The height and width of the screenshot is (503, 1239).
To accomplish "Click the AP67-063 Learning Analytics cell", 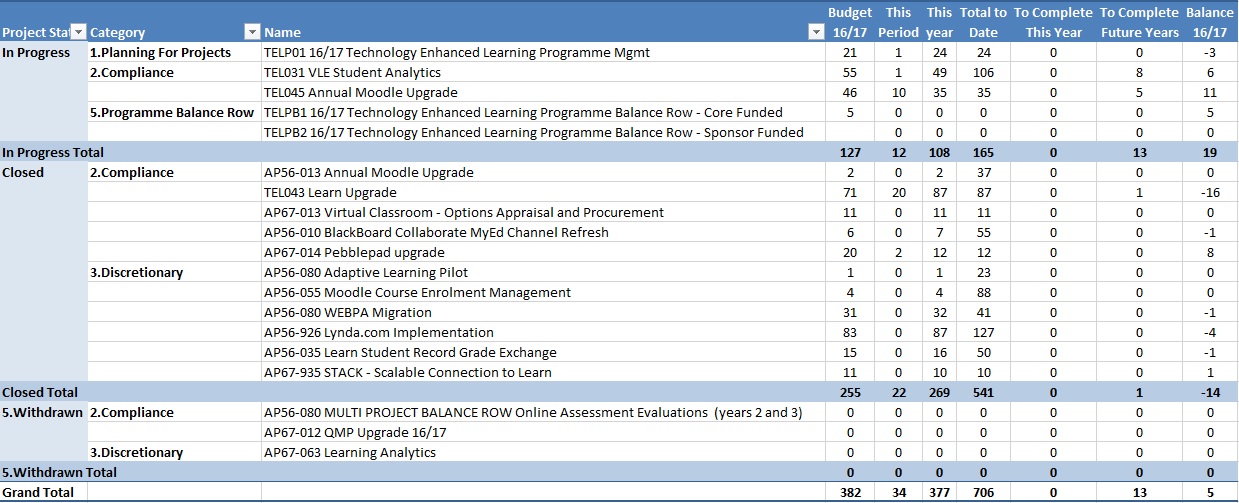I will [x=350, y=452].
